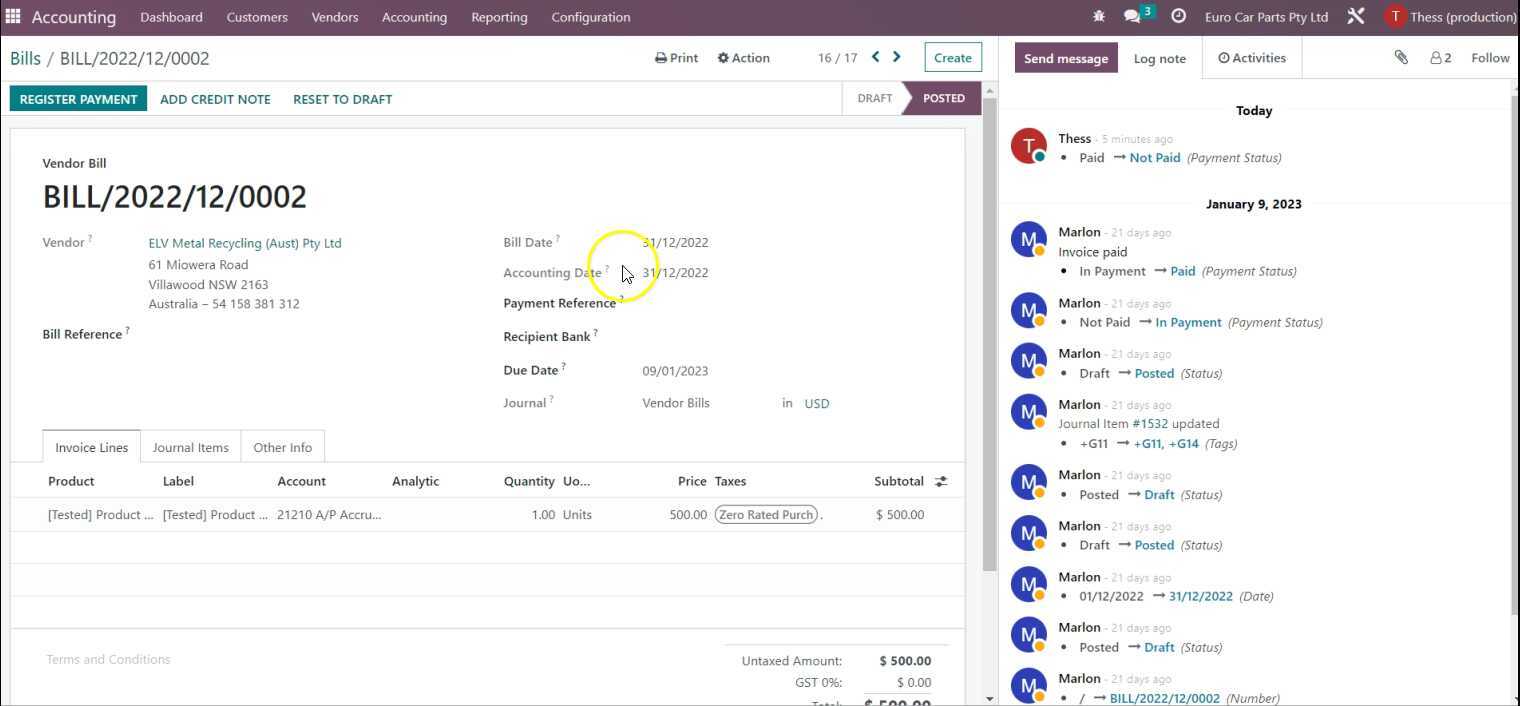Toggle optional columns on invoice lines table
Image resolution: width=1520 pixels, height=706 pixels.
941,481
